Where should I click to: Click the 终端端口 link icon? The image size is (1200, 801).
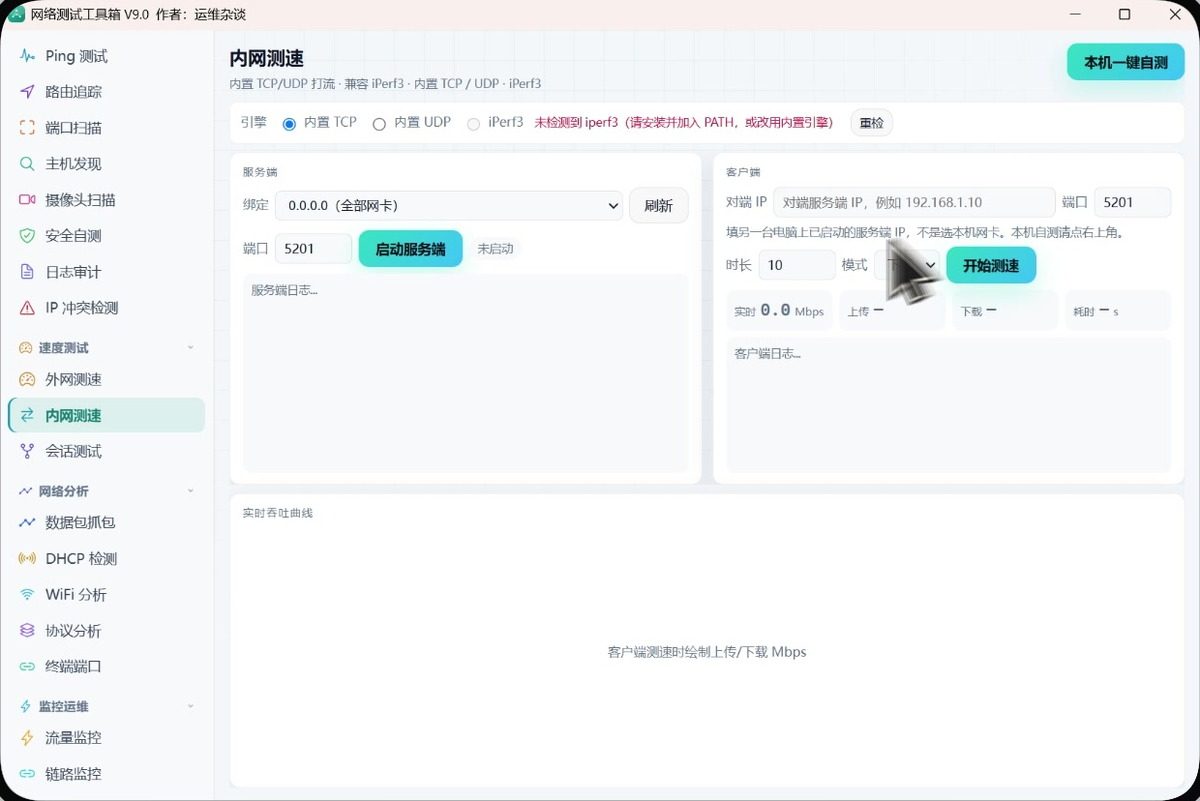(x=27, y=667)
